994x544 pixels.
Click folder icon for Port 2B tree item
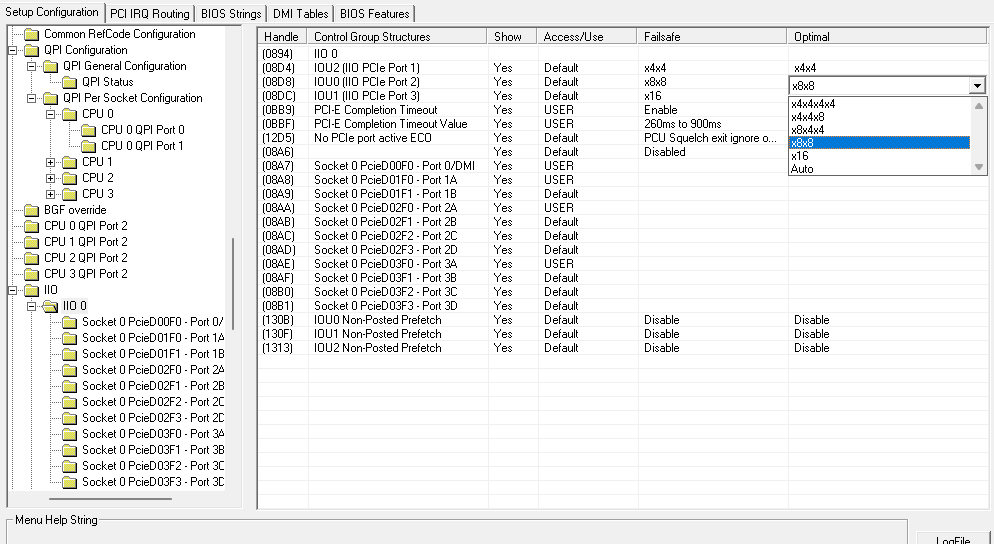coord(70,386)
